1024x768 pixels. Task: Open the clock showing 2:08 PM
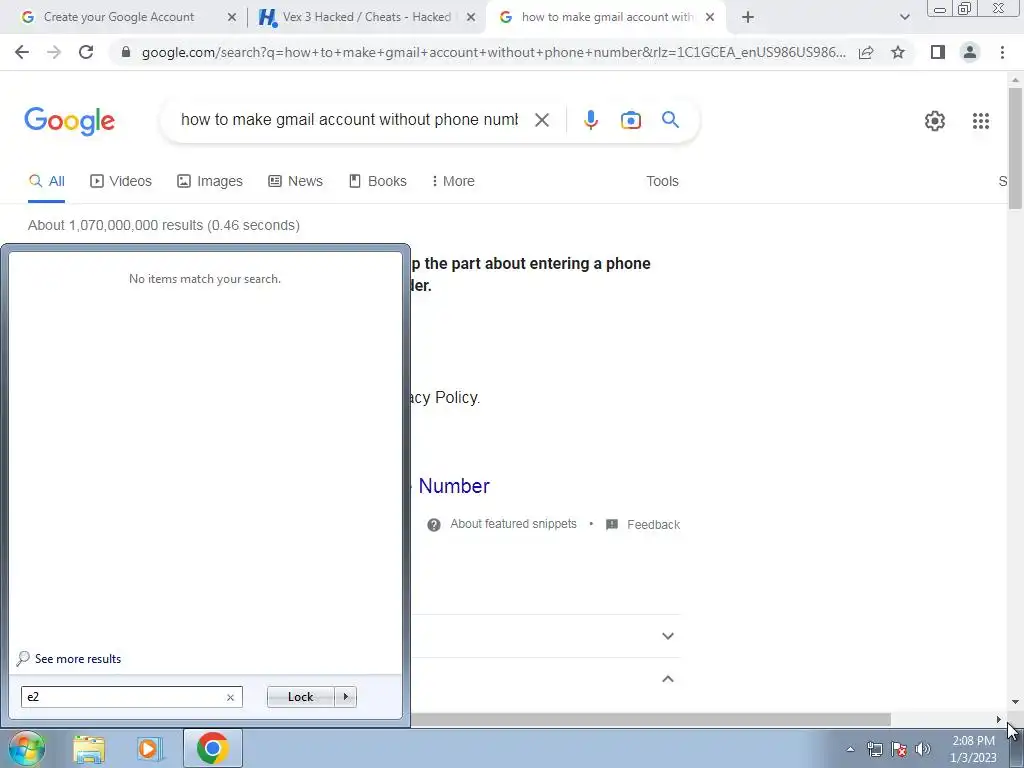click(x=973, y=749)
